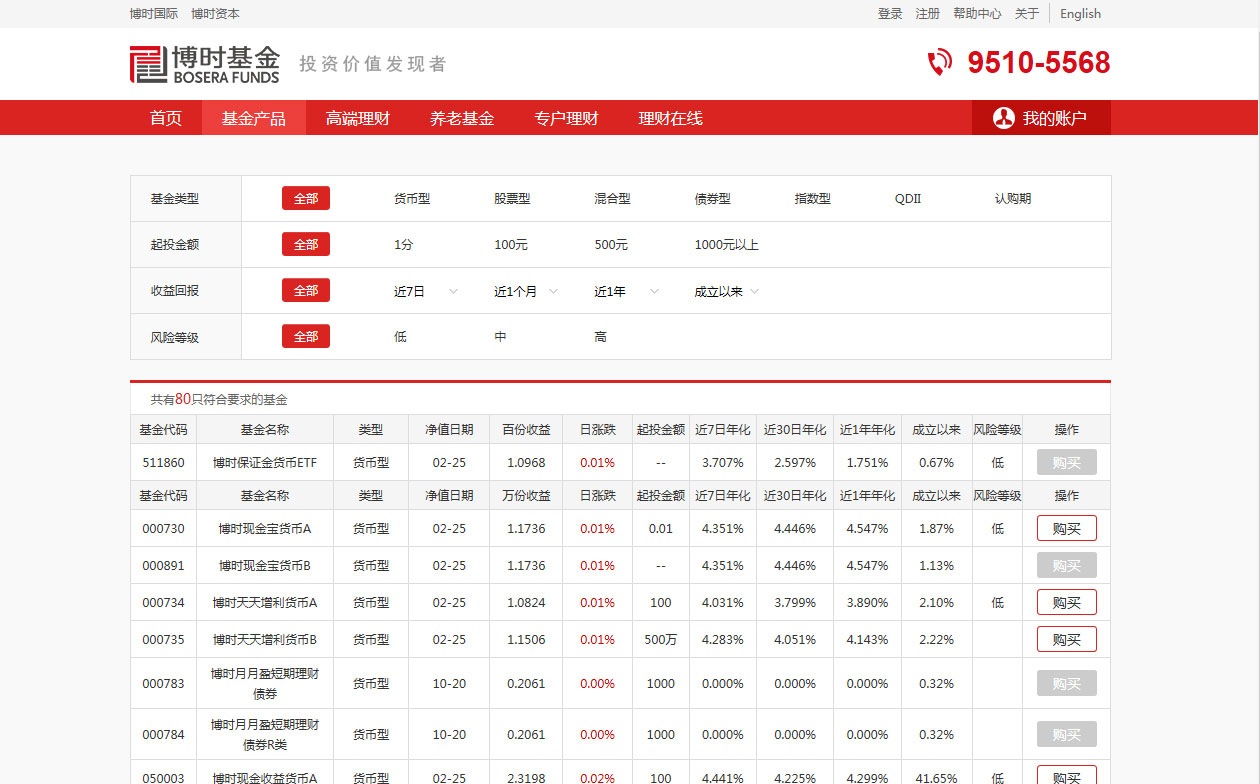Screen dimensions: 1260x784
Task: Open the 理财在线 navigation tab
Action: 671,118
